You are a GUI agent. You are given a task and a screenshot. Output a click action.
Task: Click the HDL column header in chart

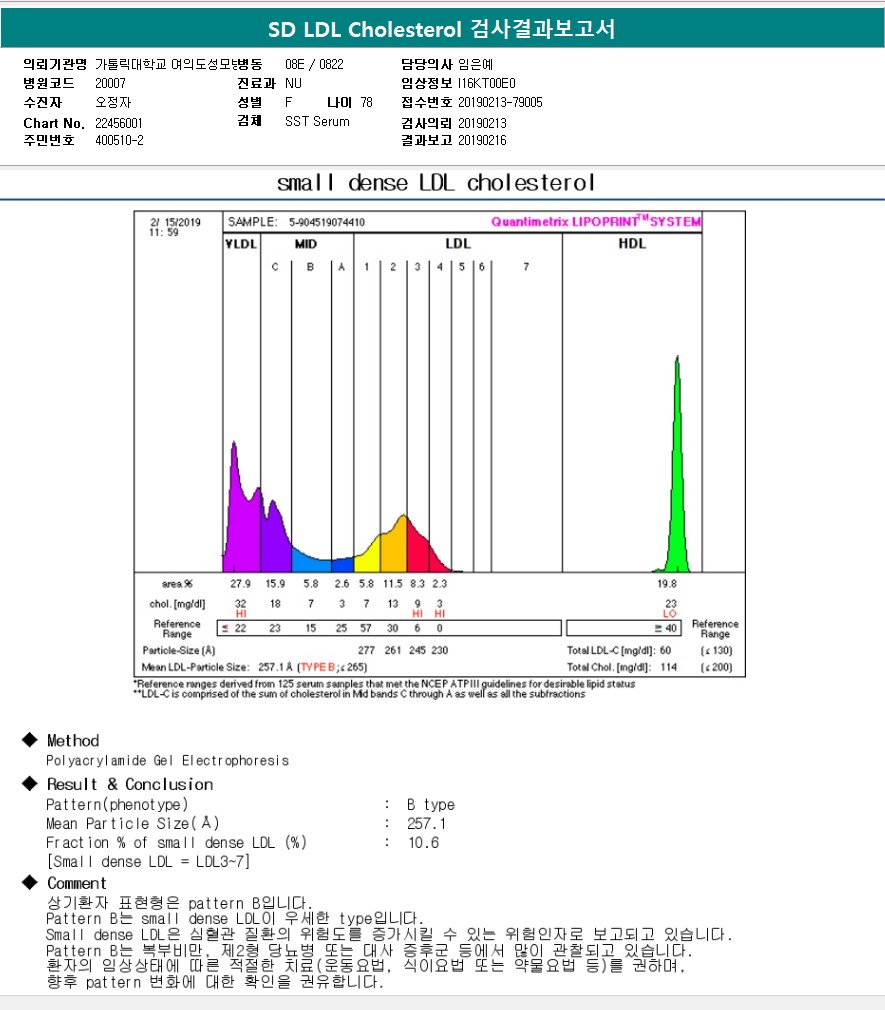[632, 244]
